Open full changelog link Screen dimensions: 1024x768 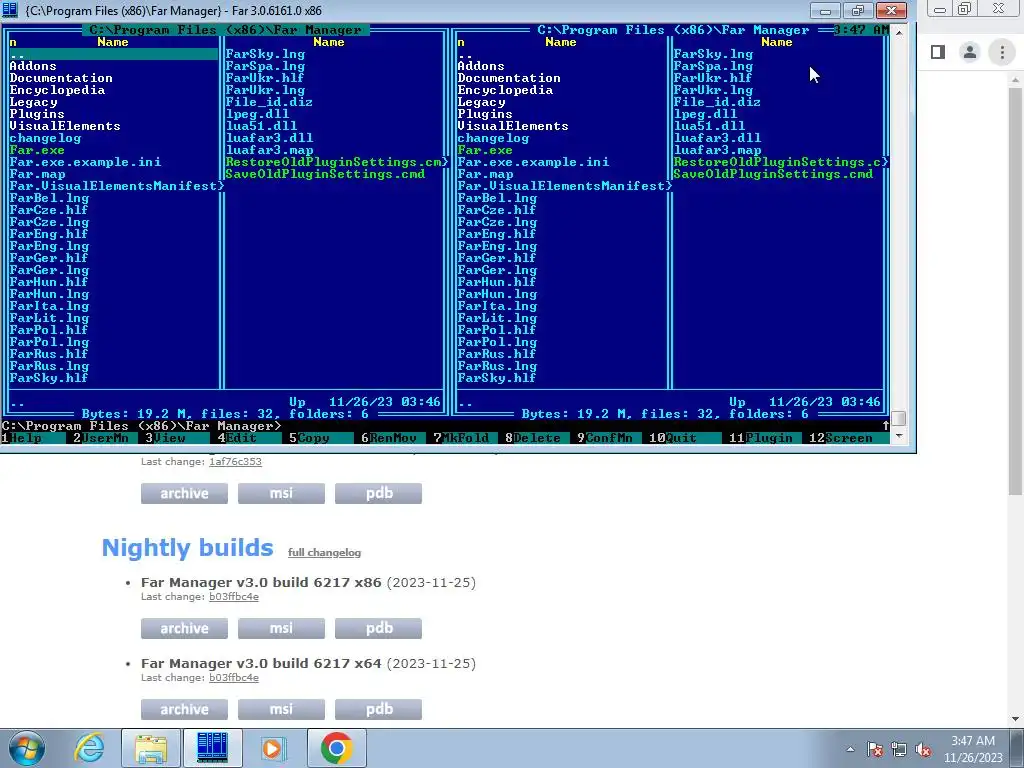(x=325, y=552)
